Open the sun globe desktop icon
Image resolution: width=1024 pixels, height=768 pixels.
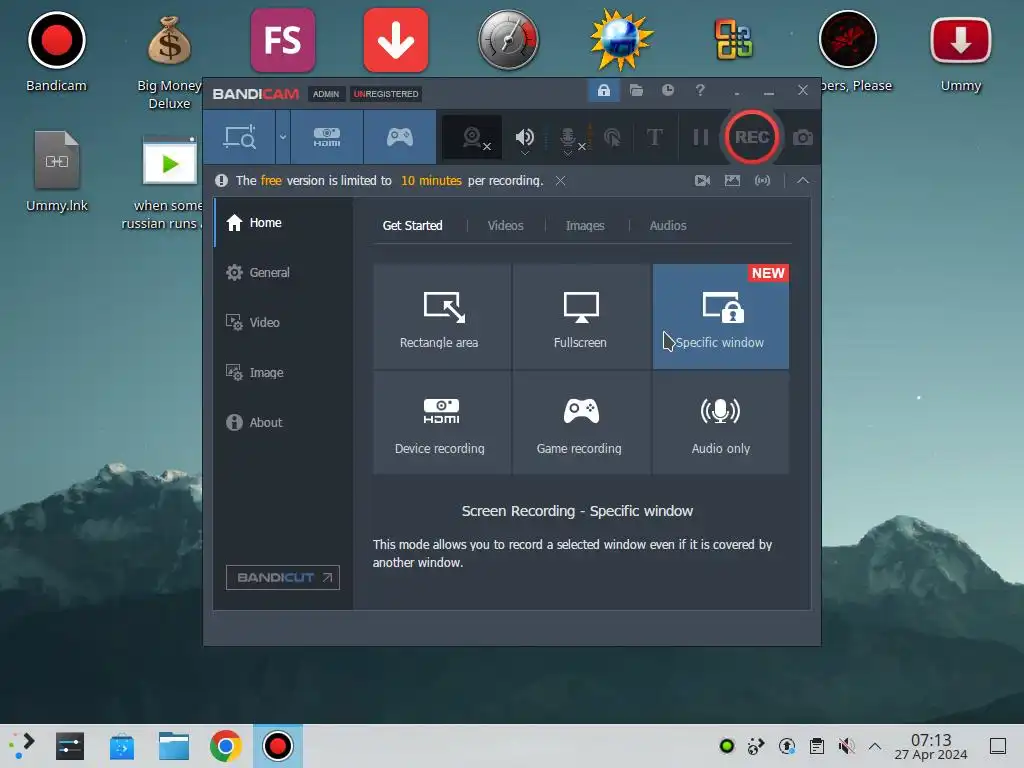coord(621,40)
